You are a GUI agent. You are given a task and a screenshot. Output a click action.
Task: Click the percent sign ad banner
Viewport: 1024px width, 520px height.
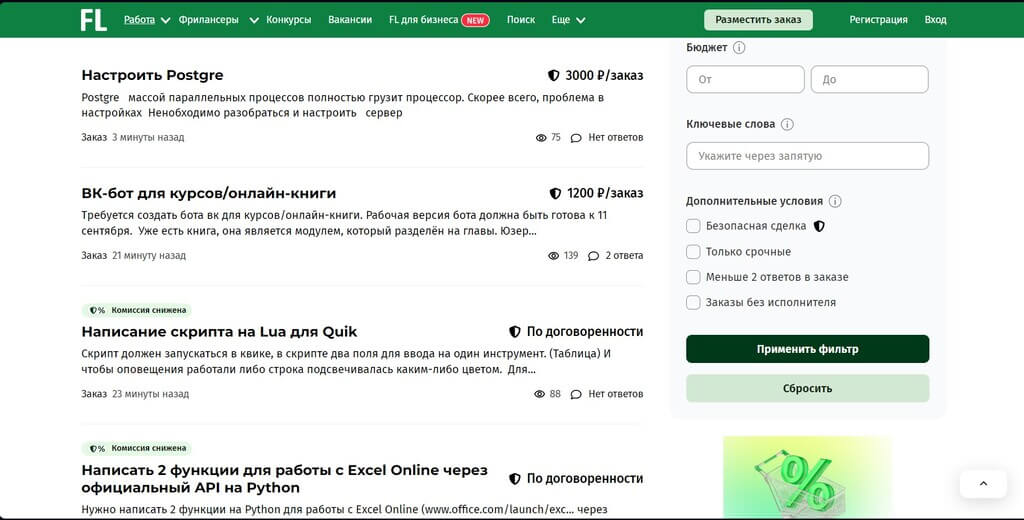(x=806, y=478)
